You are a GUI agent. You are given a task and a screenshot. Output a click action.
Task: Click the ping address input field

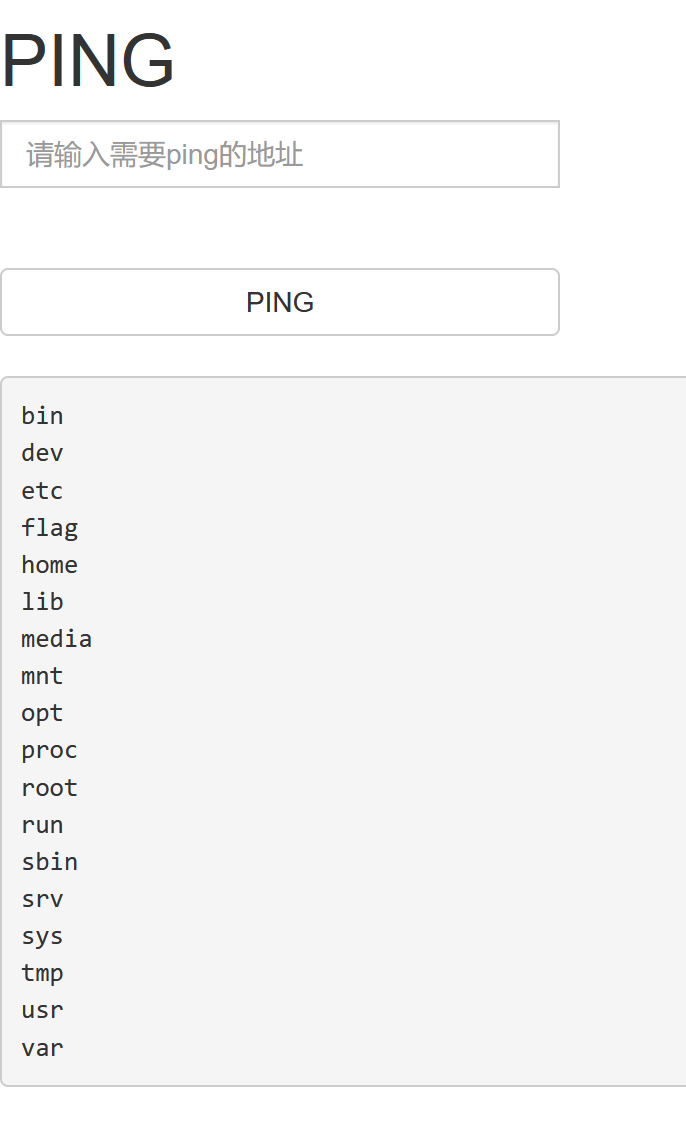click(x=280, y=154)
